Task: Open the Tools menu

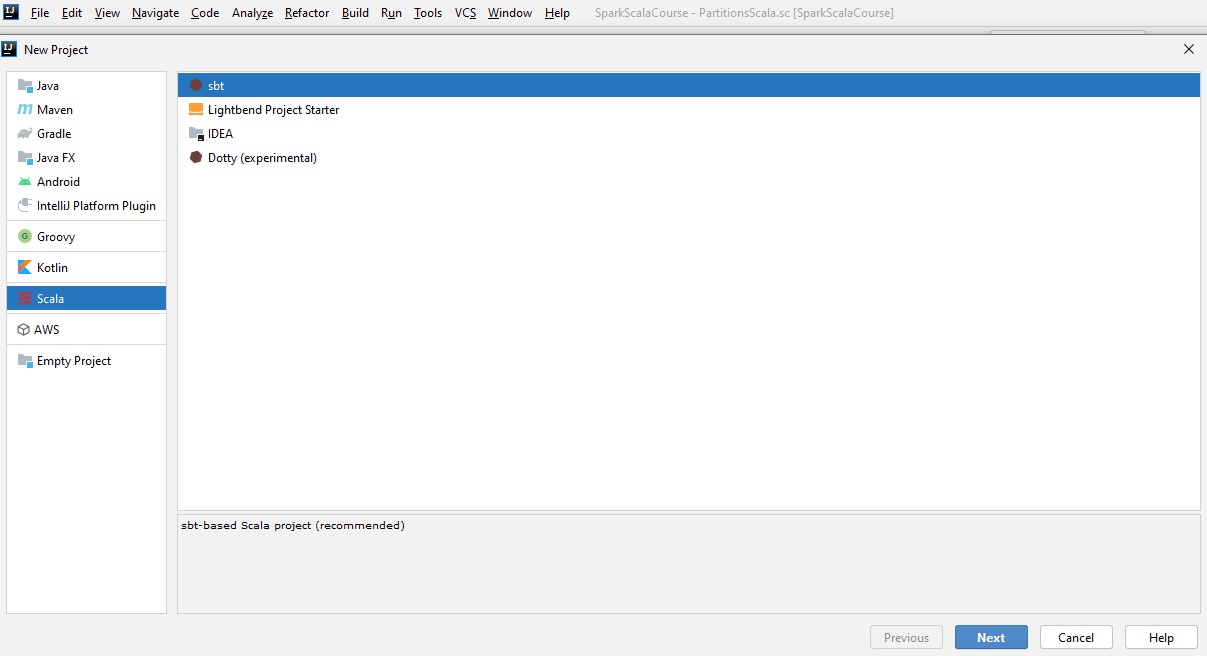Action: pyautogui.click(x=428, y=13)
